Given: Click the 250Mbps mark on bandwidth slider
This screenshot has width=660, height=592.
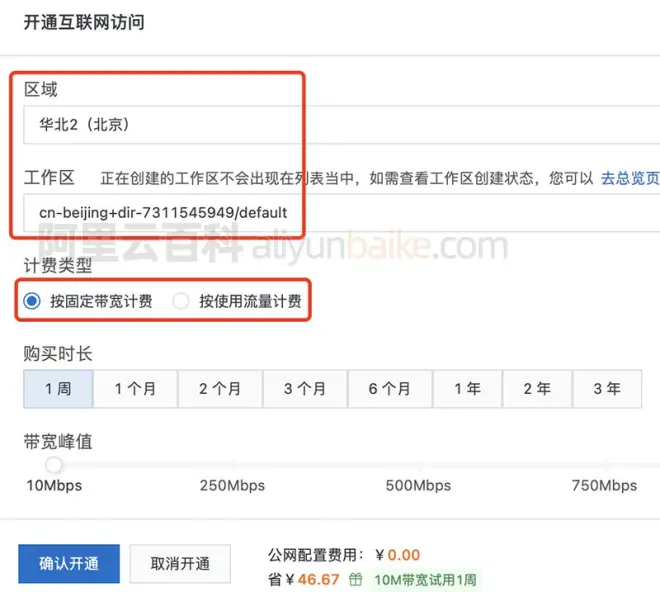Looking at the screenshot, I should coord(234,465).
